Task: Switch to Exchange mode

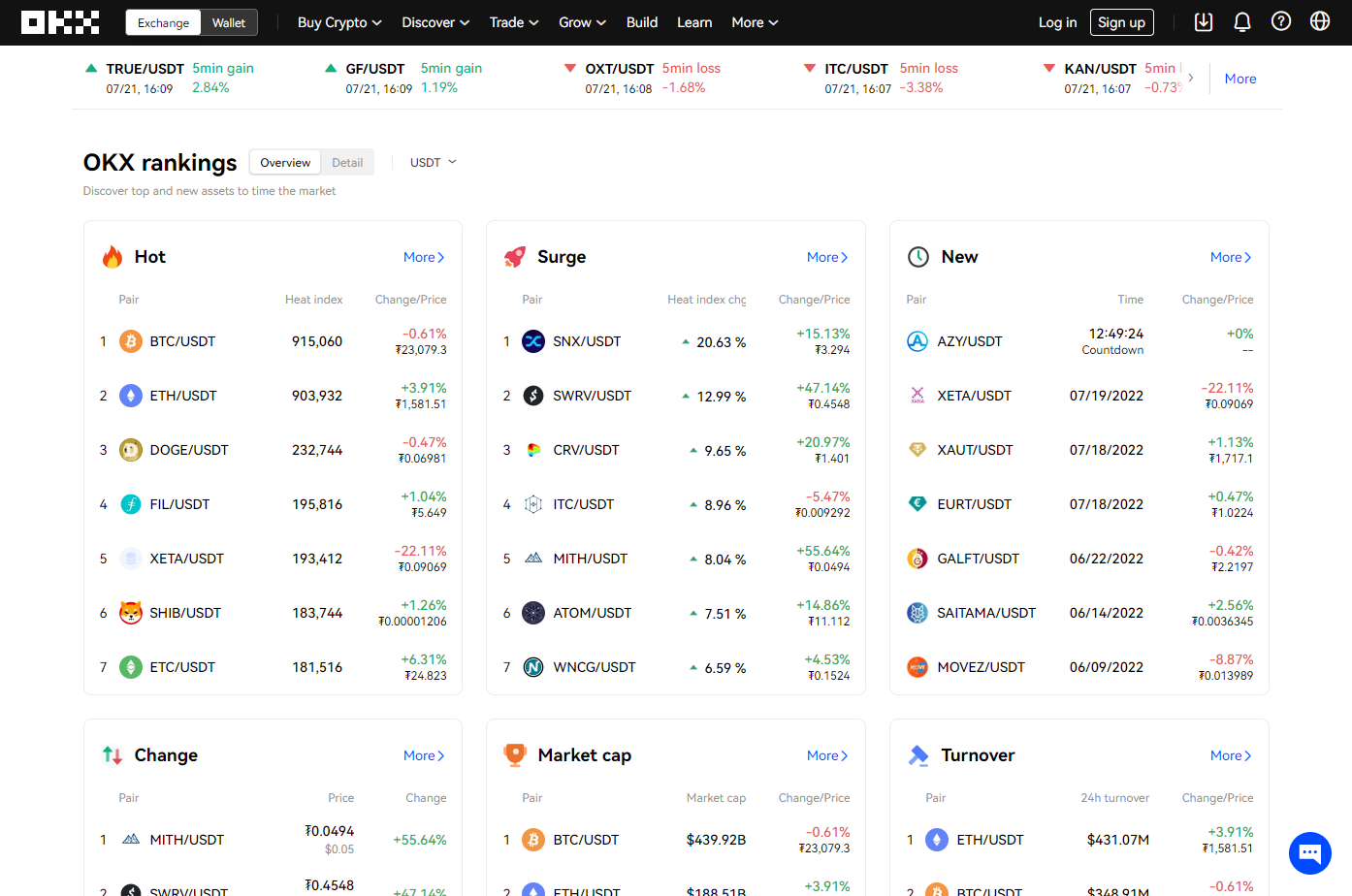Action: (x=163, y=22)
